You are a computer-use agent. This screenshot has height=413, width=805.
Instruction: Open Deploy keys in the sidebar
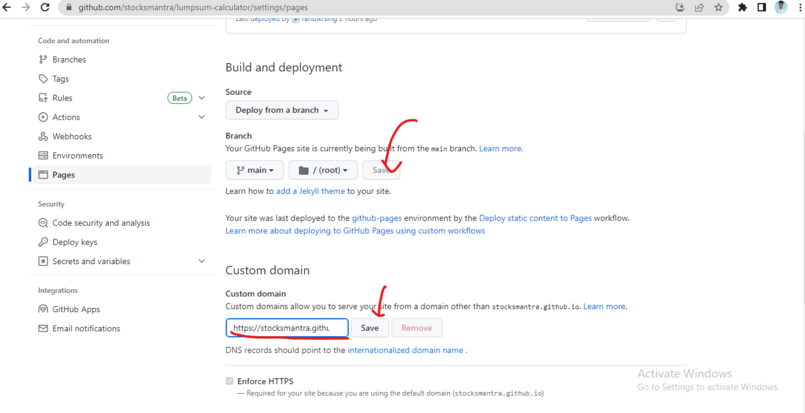coord(75,242)
